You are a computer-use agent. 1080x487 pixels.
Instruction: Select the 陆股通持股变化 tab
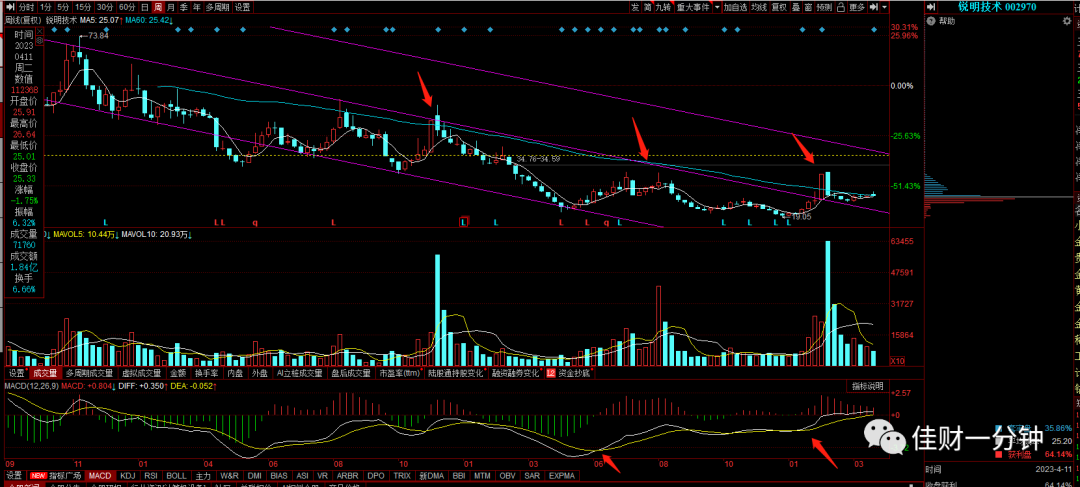(457, 373)
